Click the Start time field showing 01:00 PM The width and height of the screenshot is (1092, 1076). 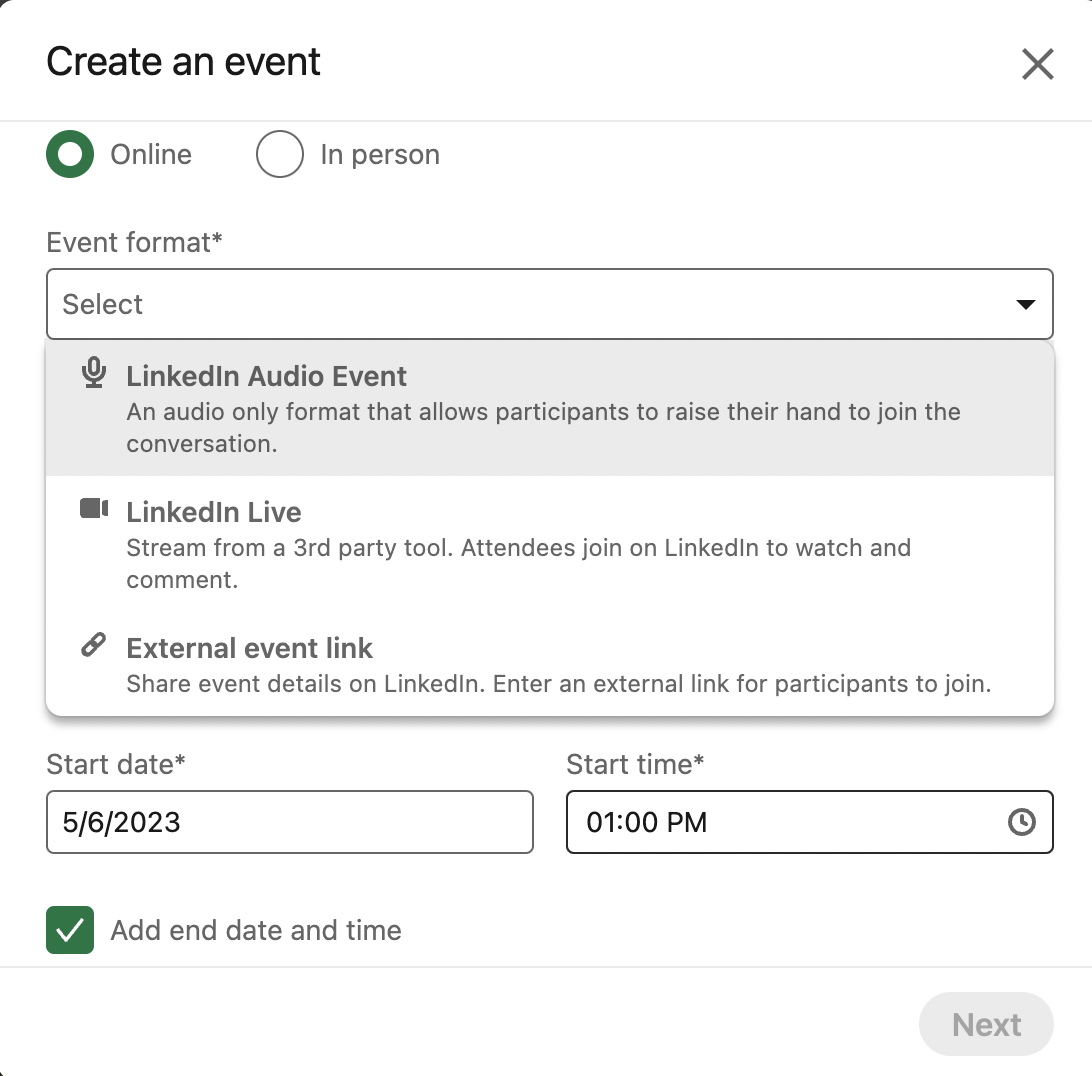780,822
